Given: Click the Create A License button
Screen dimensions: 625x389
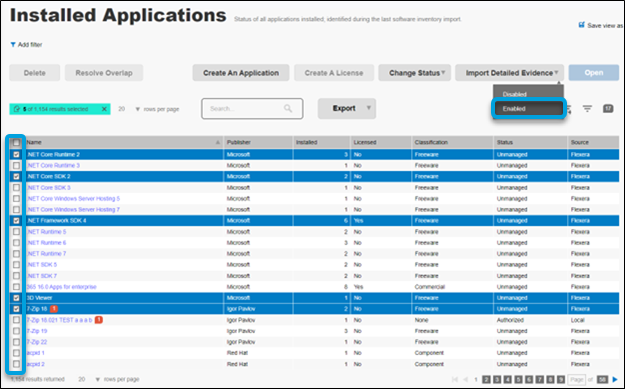Looking at the screenshot, I should pos(334,73).
